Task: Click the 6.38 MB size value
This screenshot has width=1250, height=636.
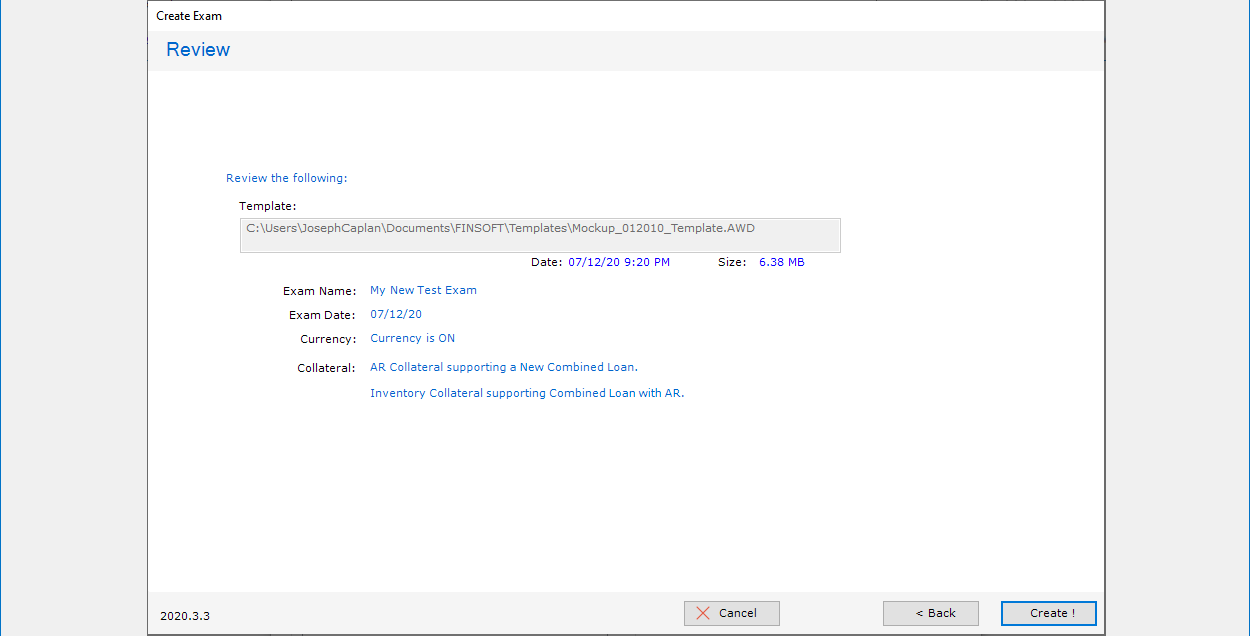Action: (x=781, y=262)
